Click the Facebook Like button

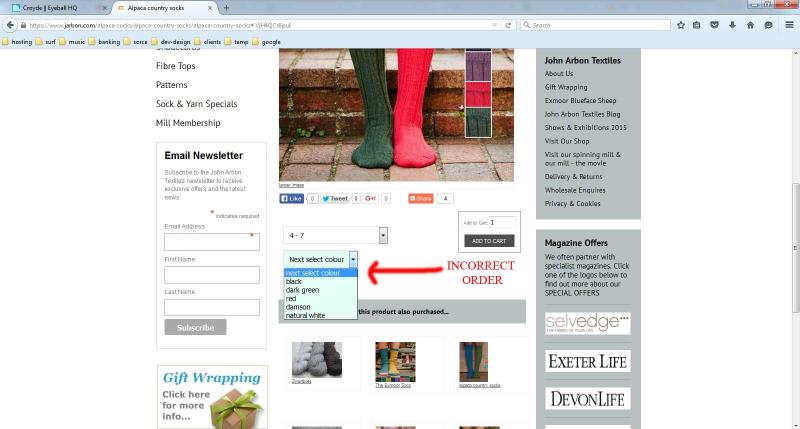coord(292,198)
